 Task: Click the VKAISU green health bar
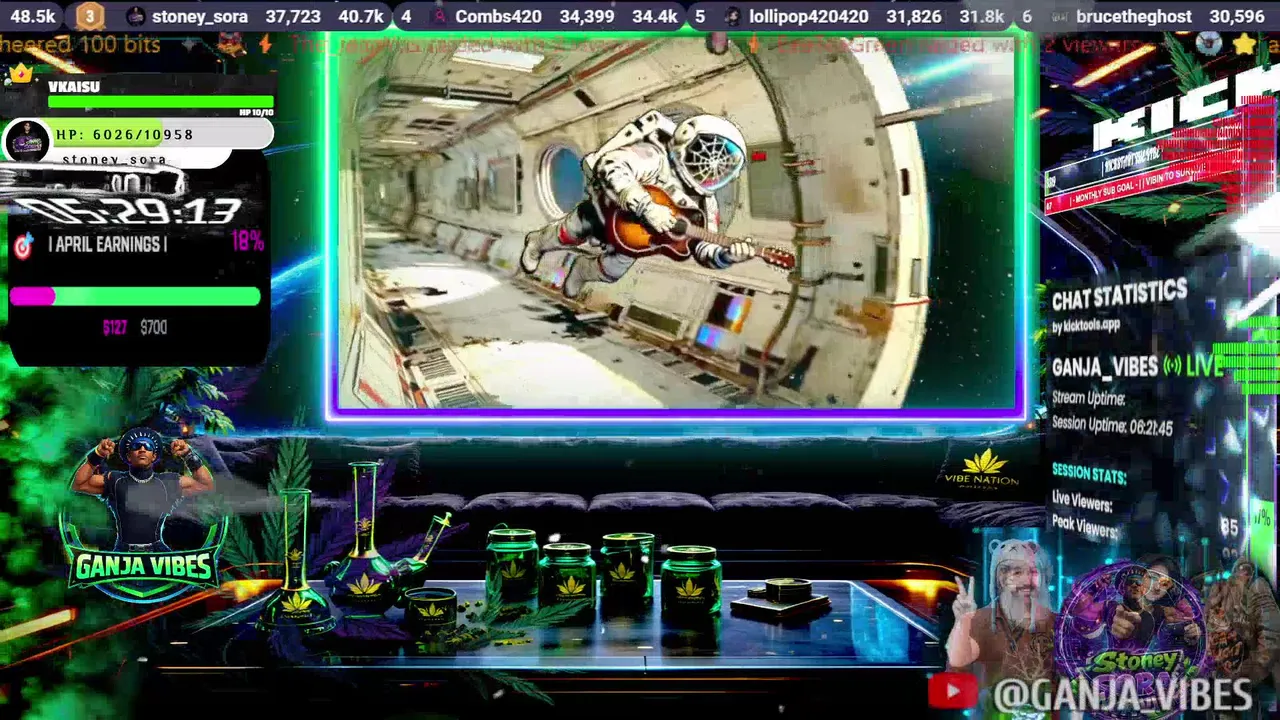pyautogui.click(x=160, y=101)
